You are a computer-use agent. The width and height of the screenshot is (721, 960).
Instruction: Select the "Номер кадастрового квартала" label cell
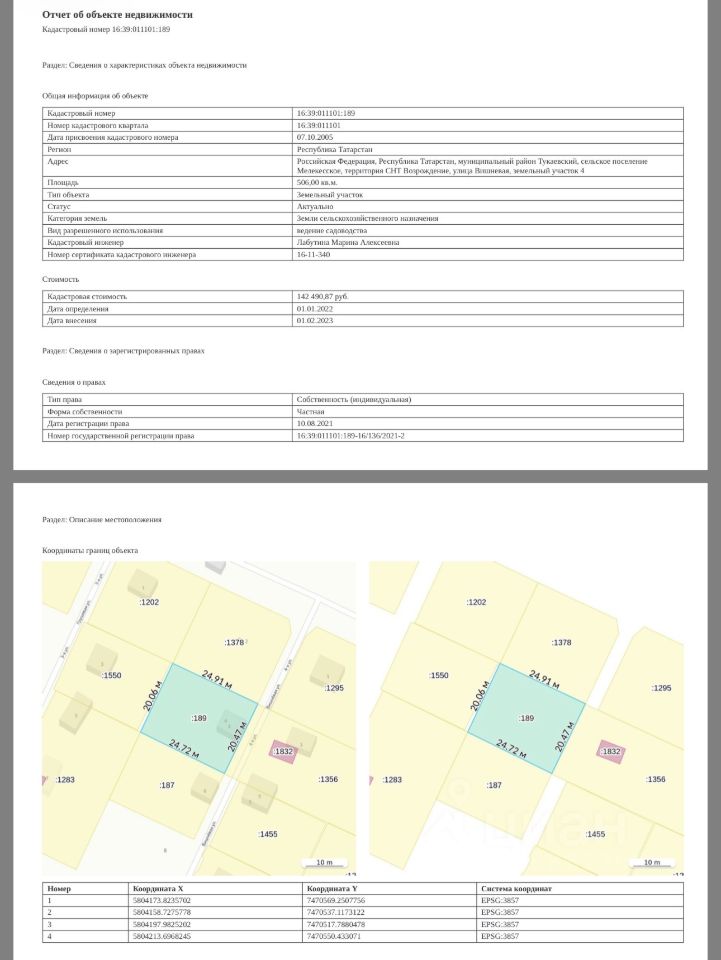pos(167,126)
